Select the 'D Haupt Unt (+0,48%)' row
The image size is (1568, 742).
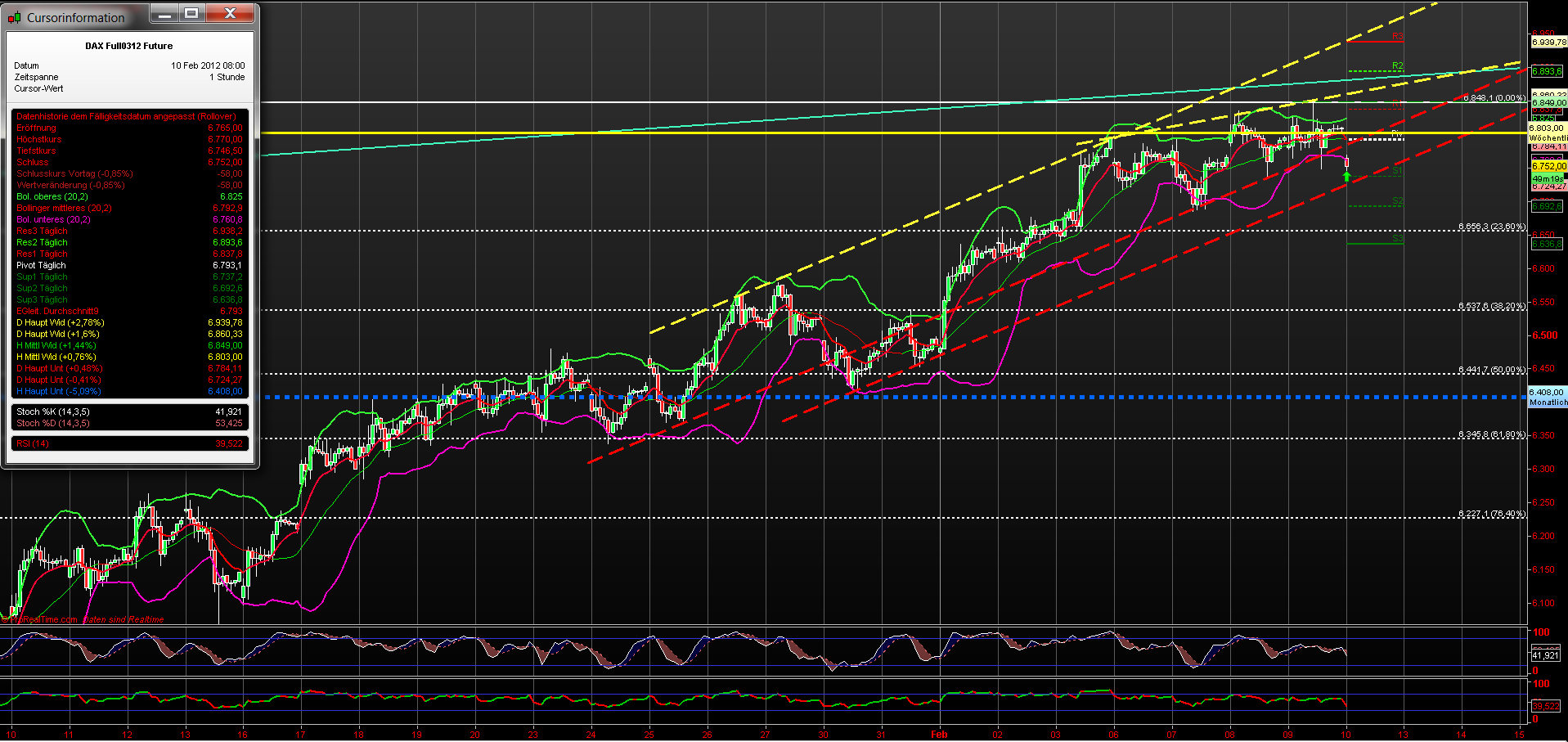click(x=129, y=368)
